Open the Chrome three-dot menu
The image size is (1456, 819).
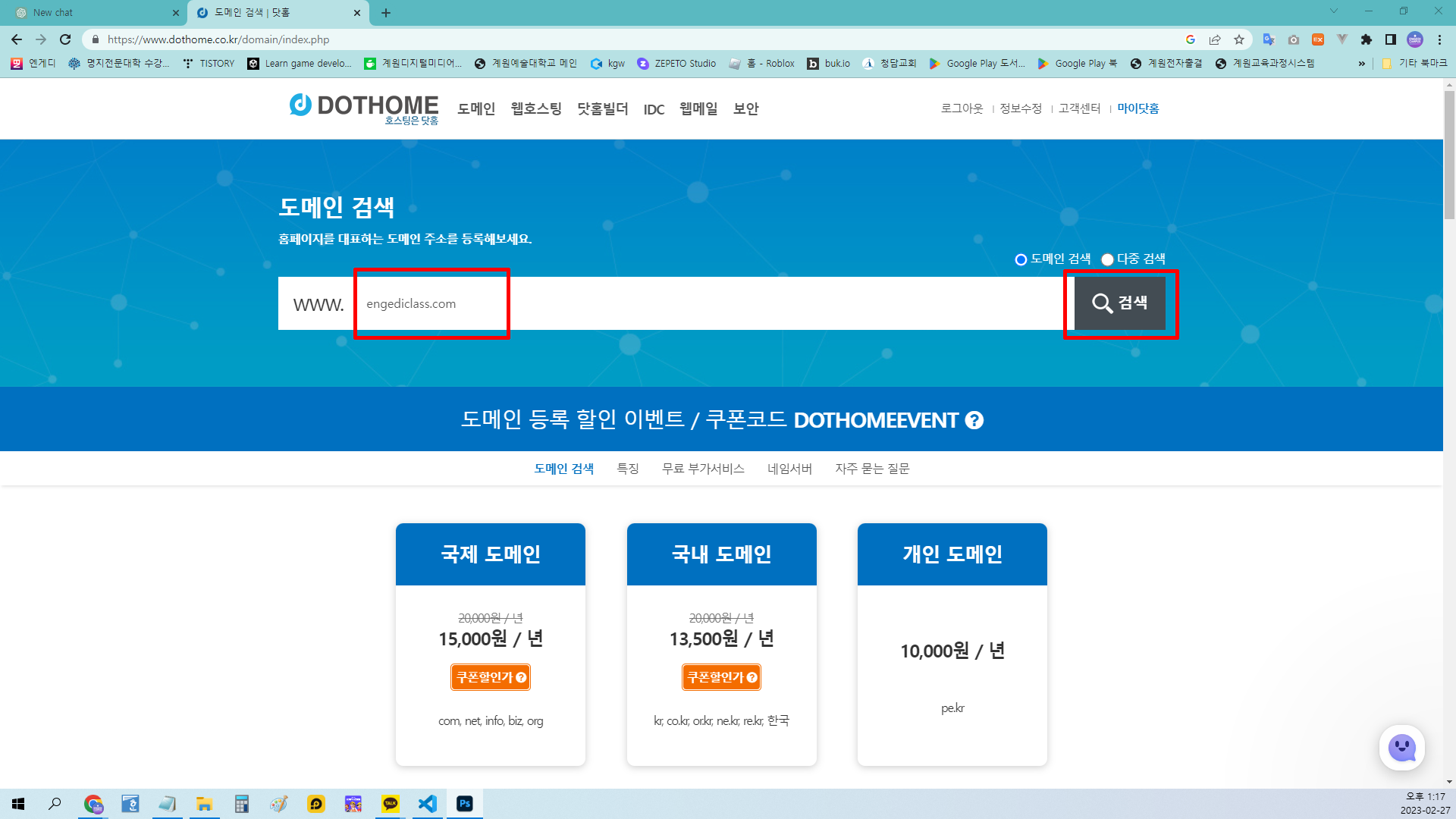(1439, 39)
